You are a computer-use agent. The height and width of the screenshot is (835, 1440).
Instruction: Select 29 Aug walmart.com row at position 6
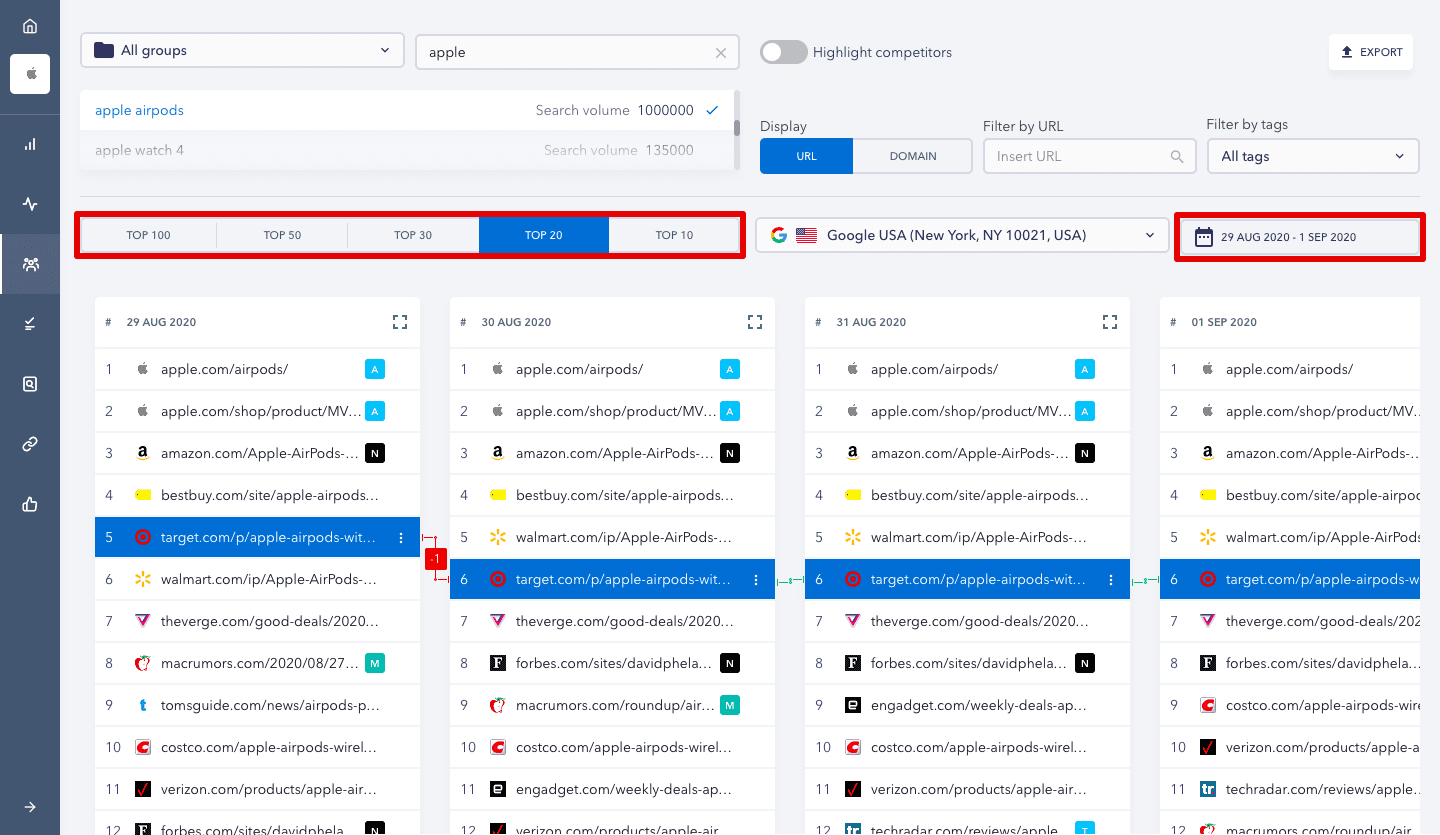[257, 579]
